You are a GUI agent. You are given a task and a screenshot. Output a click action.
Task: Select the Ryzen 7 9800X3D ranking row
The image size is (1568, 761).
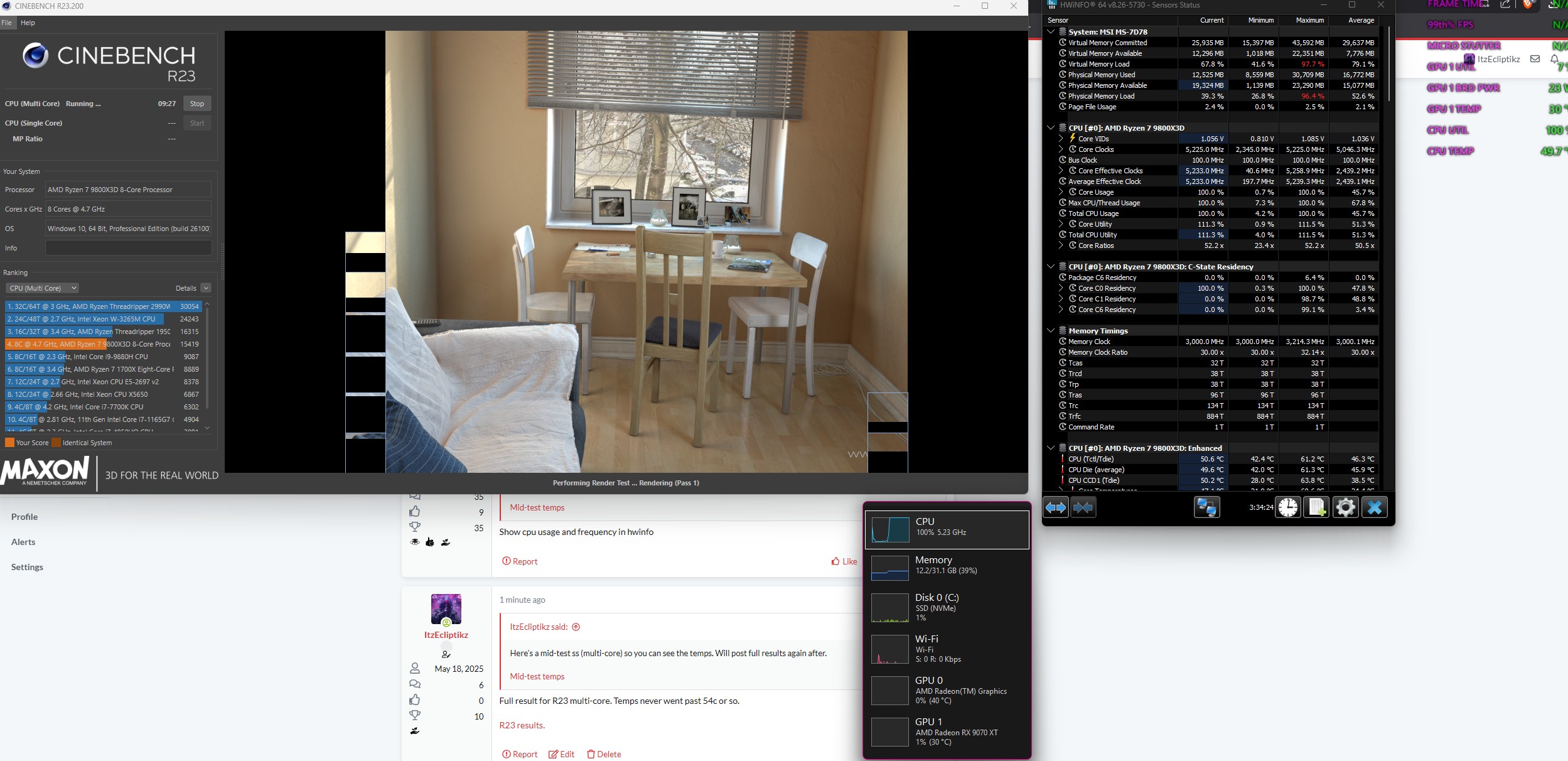[x=103, y=344]
